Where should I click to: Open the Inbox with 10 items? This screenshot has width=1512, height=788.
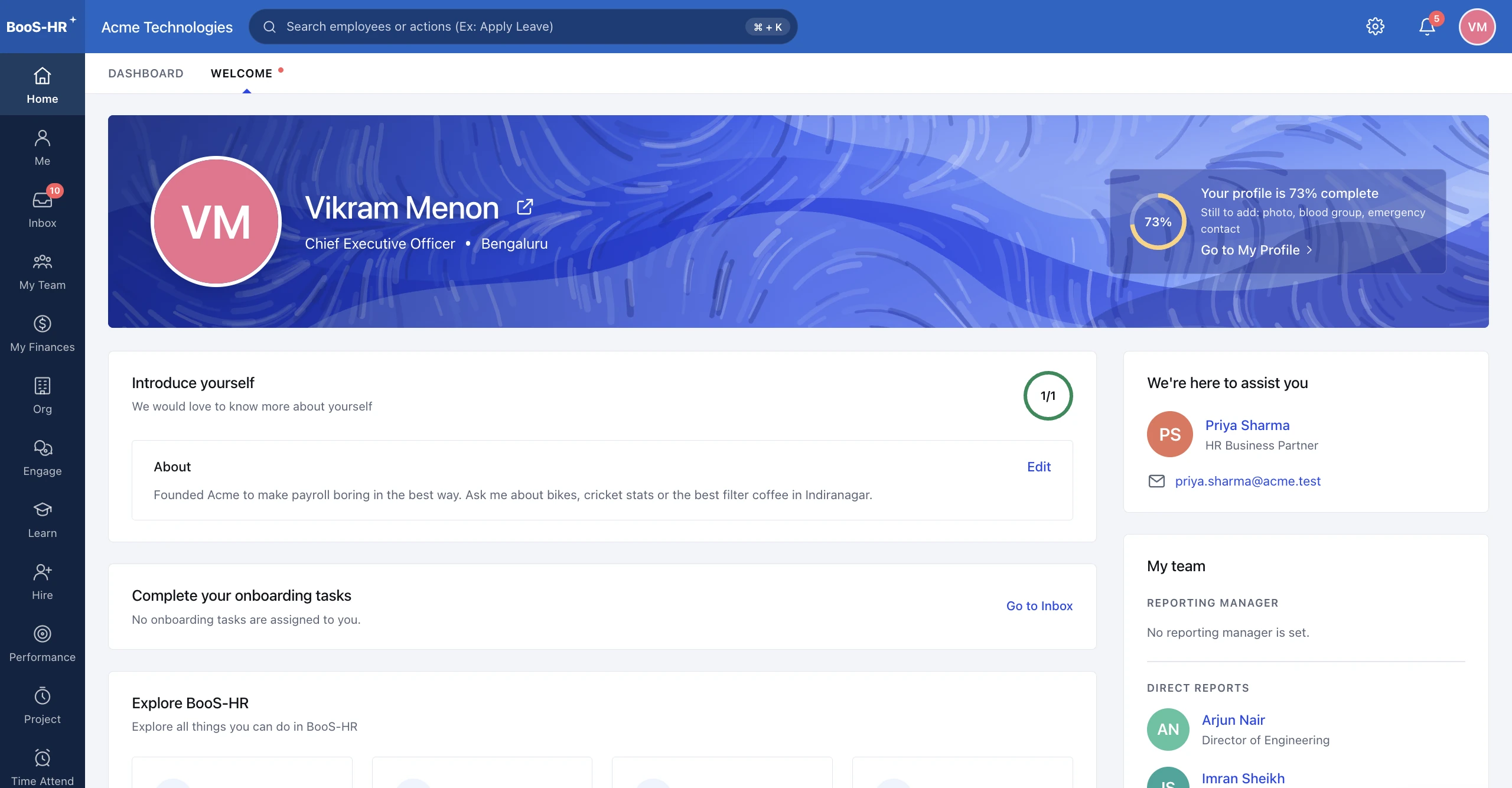pos(42,209)
